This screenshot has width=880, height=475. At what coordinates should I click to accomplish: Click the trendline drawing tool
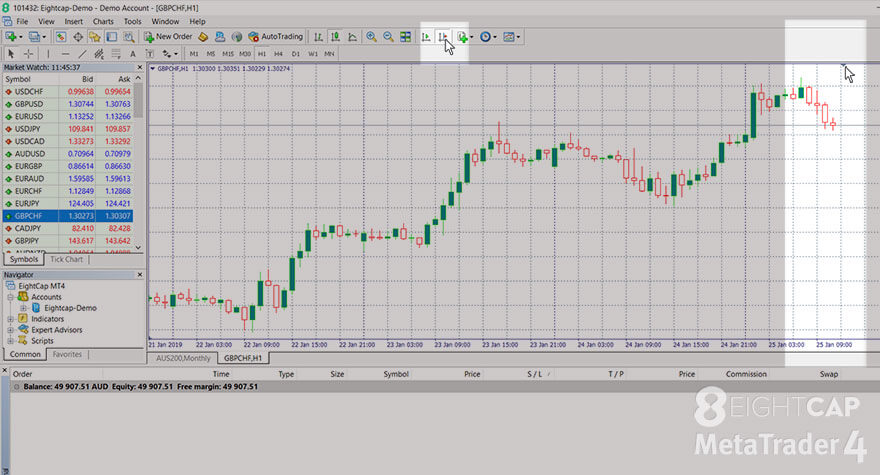coord(82,54)
